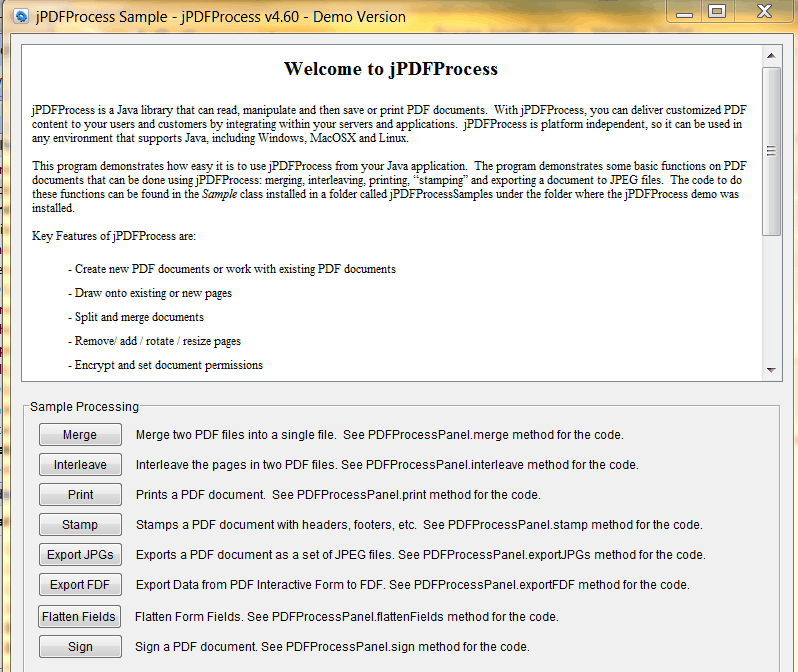Click the 'Sample Processing' group label

(x=84, y=407)
